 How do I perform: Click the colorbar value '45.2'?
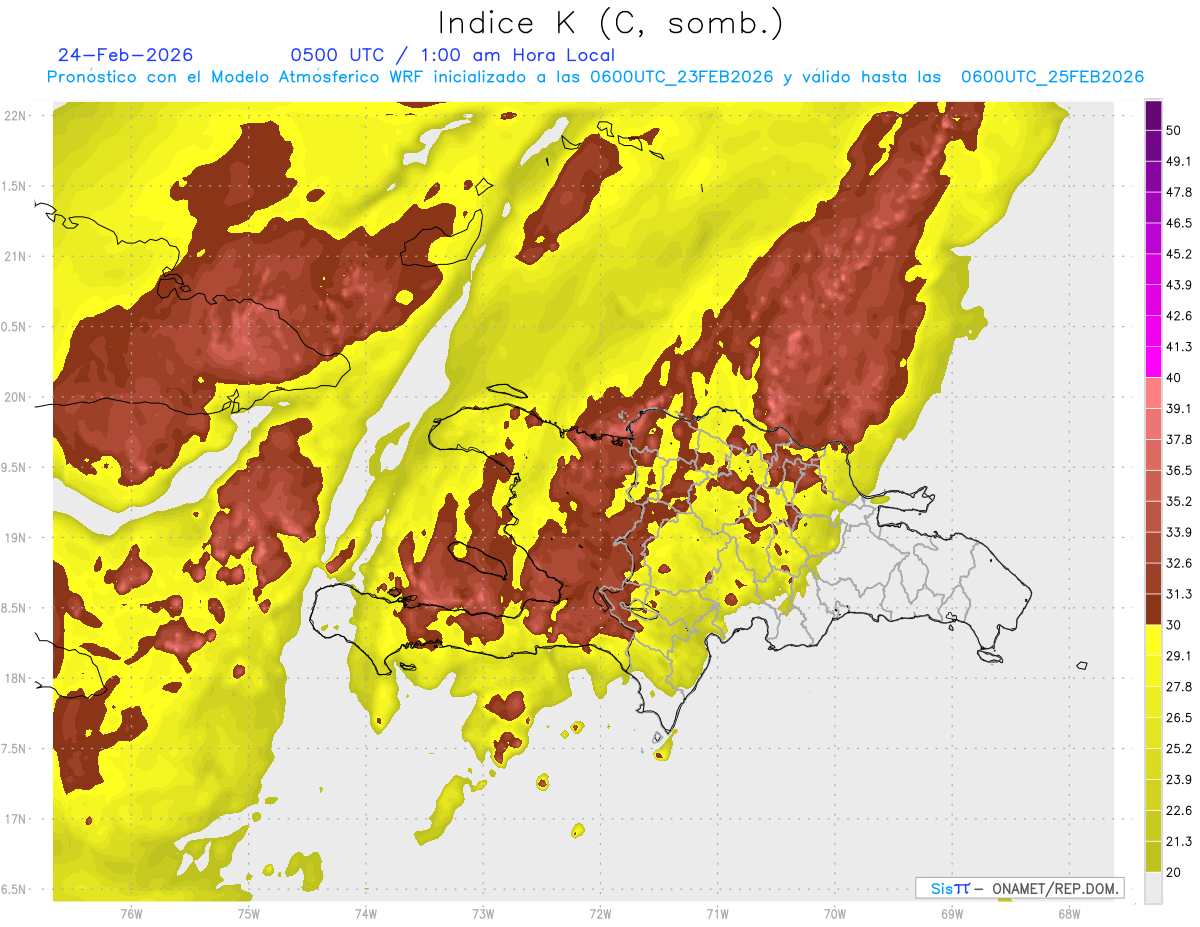[1179, 254]
